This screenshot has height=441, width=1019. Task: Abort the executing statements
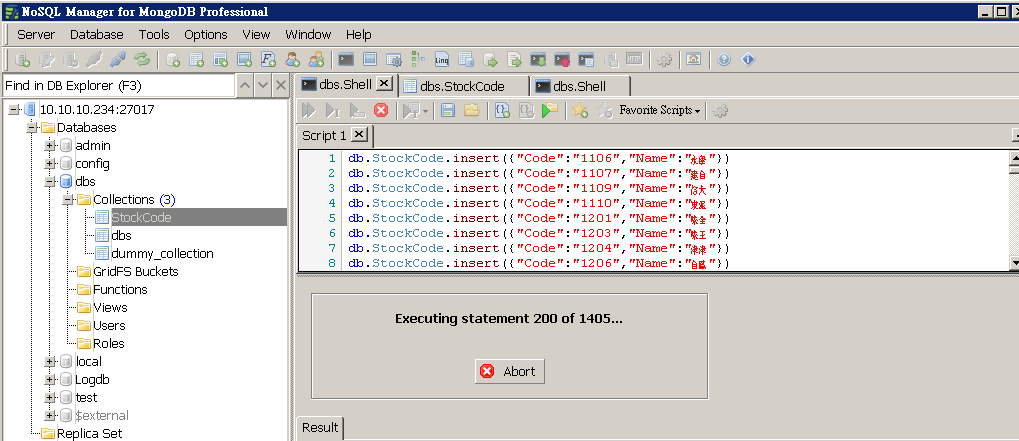tap(510, 372)
